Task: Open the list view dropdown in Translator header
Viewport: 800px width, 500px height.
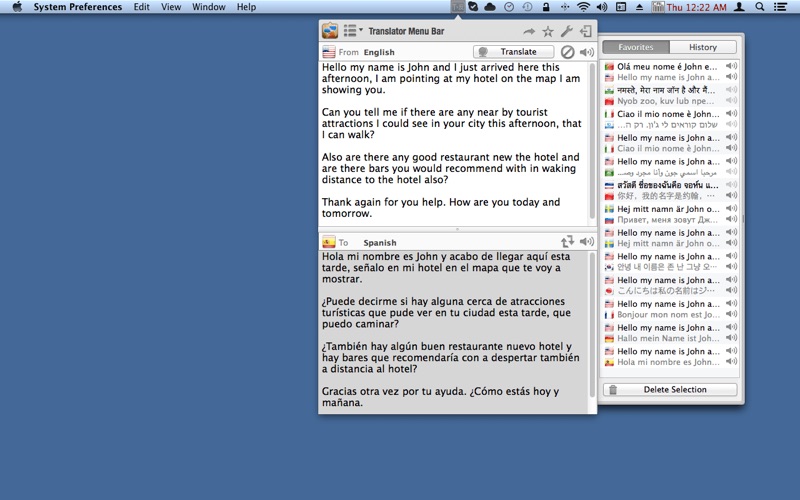Action: [353, 31]
